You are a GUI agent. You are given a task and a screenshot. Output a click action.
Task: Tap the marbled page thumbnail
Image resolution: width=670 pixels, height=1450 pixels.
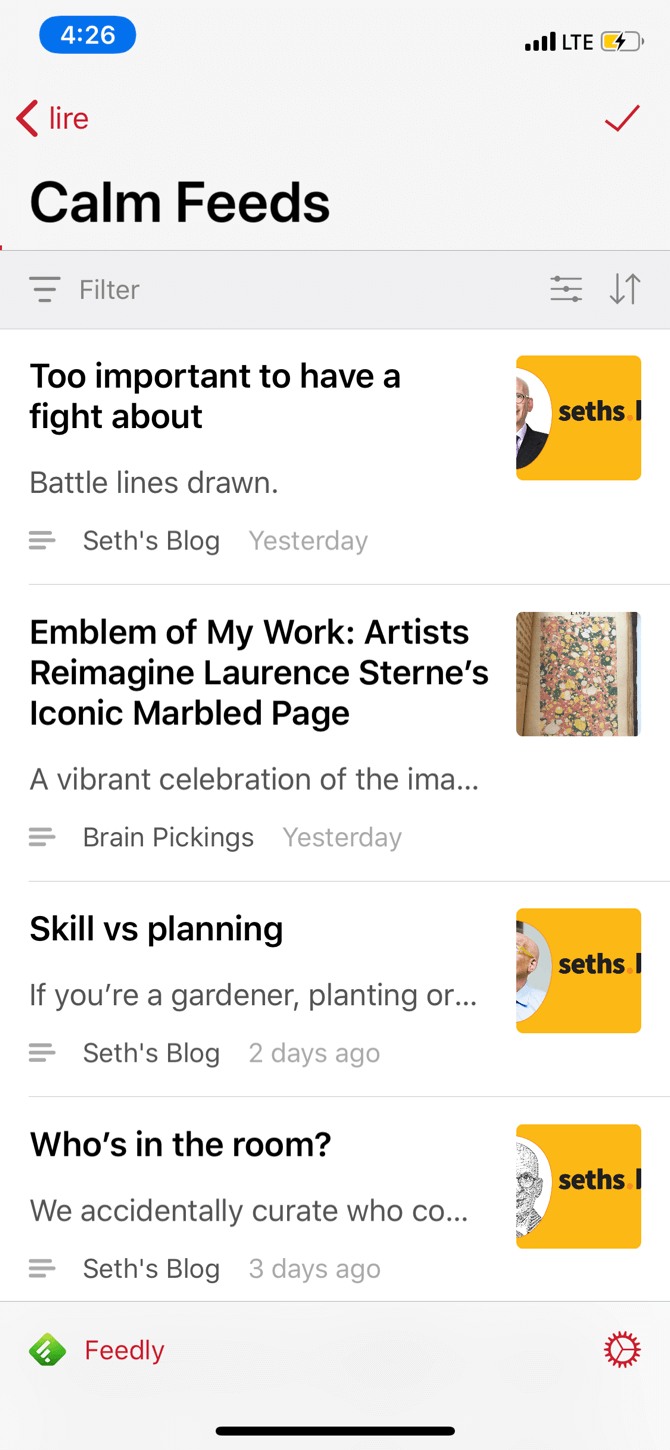point(578,674)
